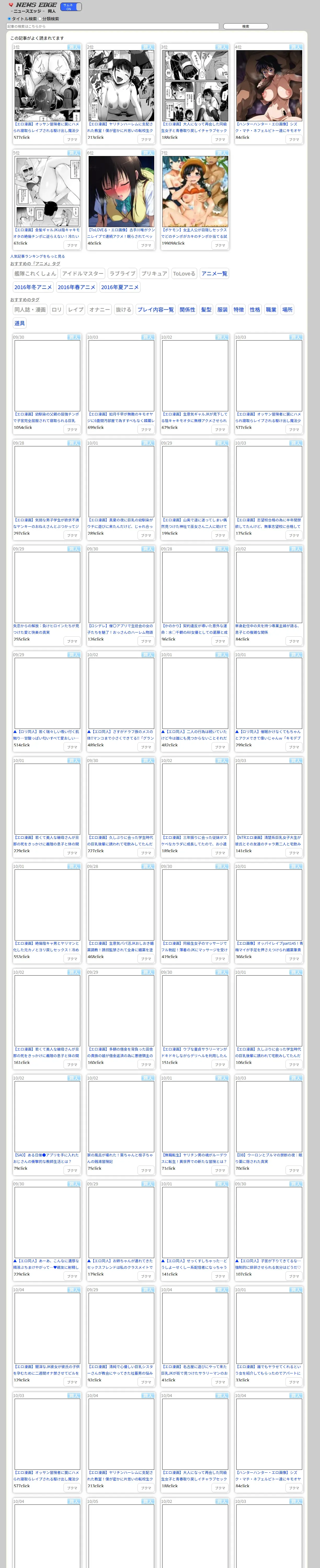Click 購入 badge on the 175click card
This screenshot has height=1568, width=320.
click(296, 443)
